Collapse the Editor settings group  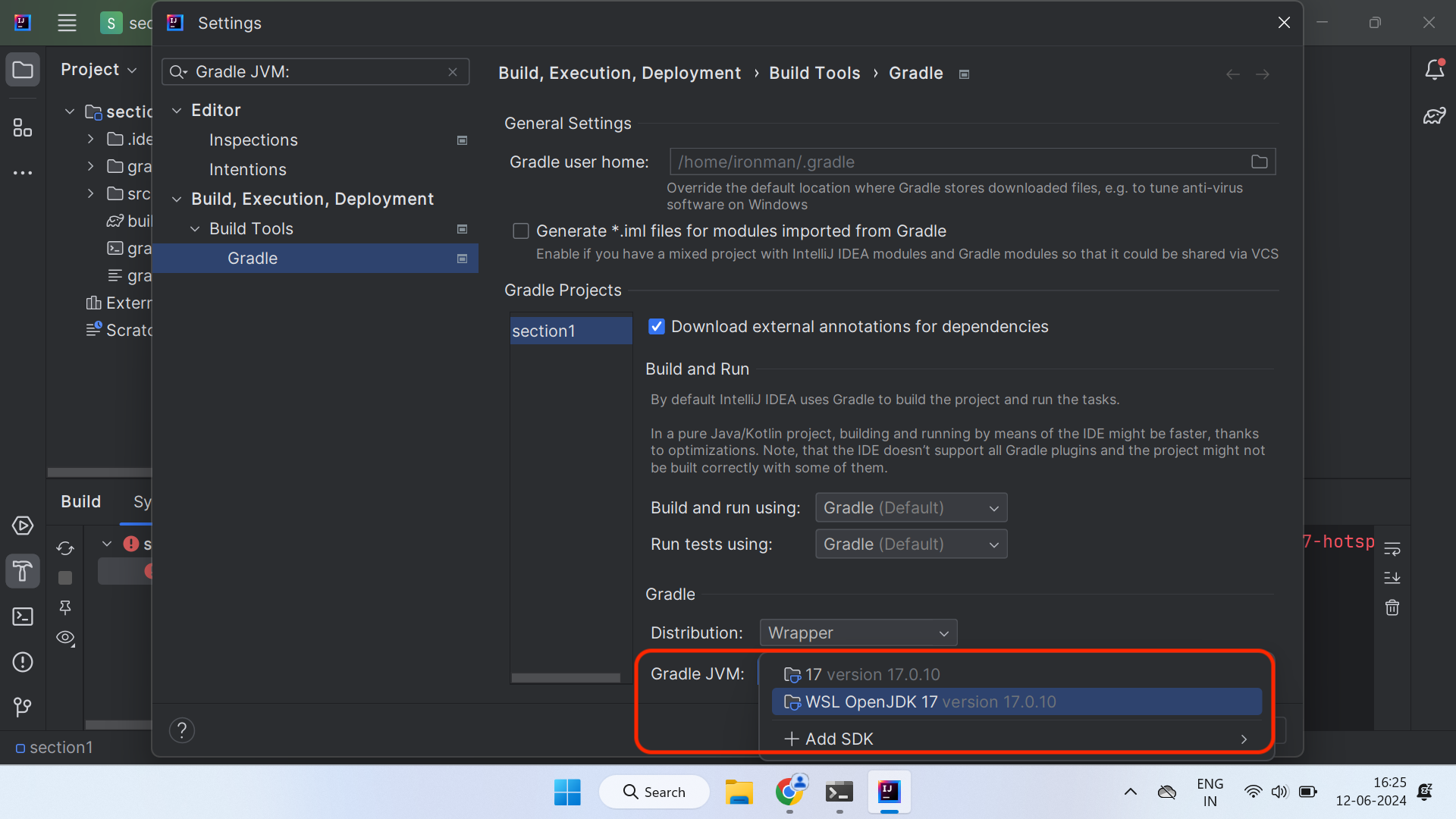tap(177, 111)
